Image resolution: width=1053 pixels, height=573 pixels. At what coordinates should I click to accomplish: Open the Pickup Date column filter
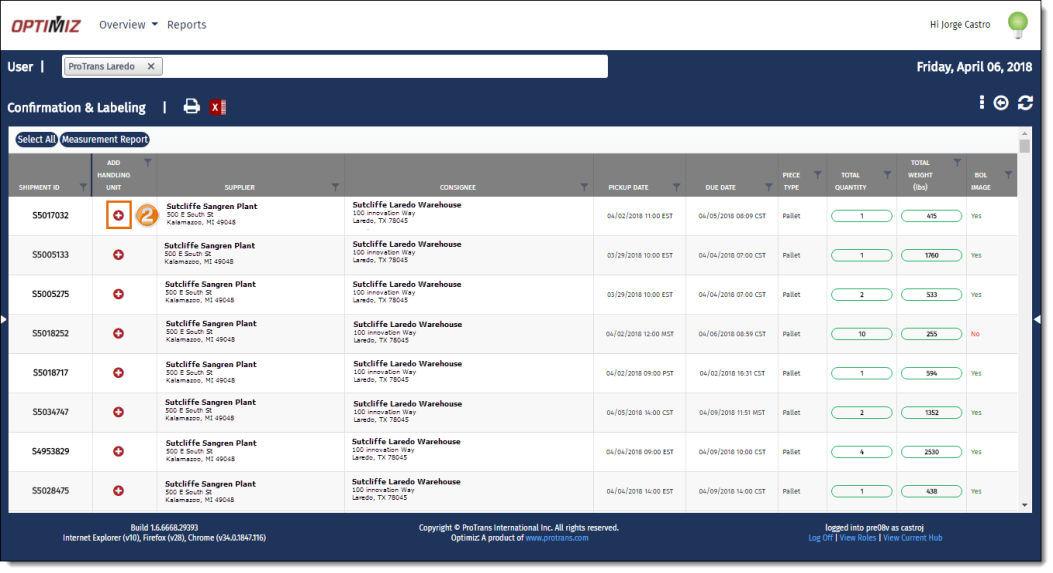click(676, 187)
